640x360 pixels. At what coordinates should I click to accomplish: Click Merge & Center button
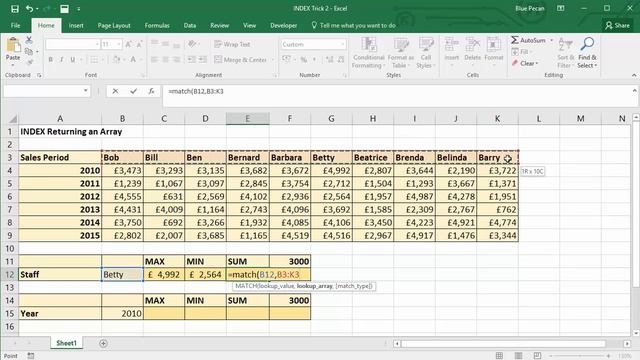[240, 60]
